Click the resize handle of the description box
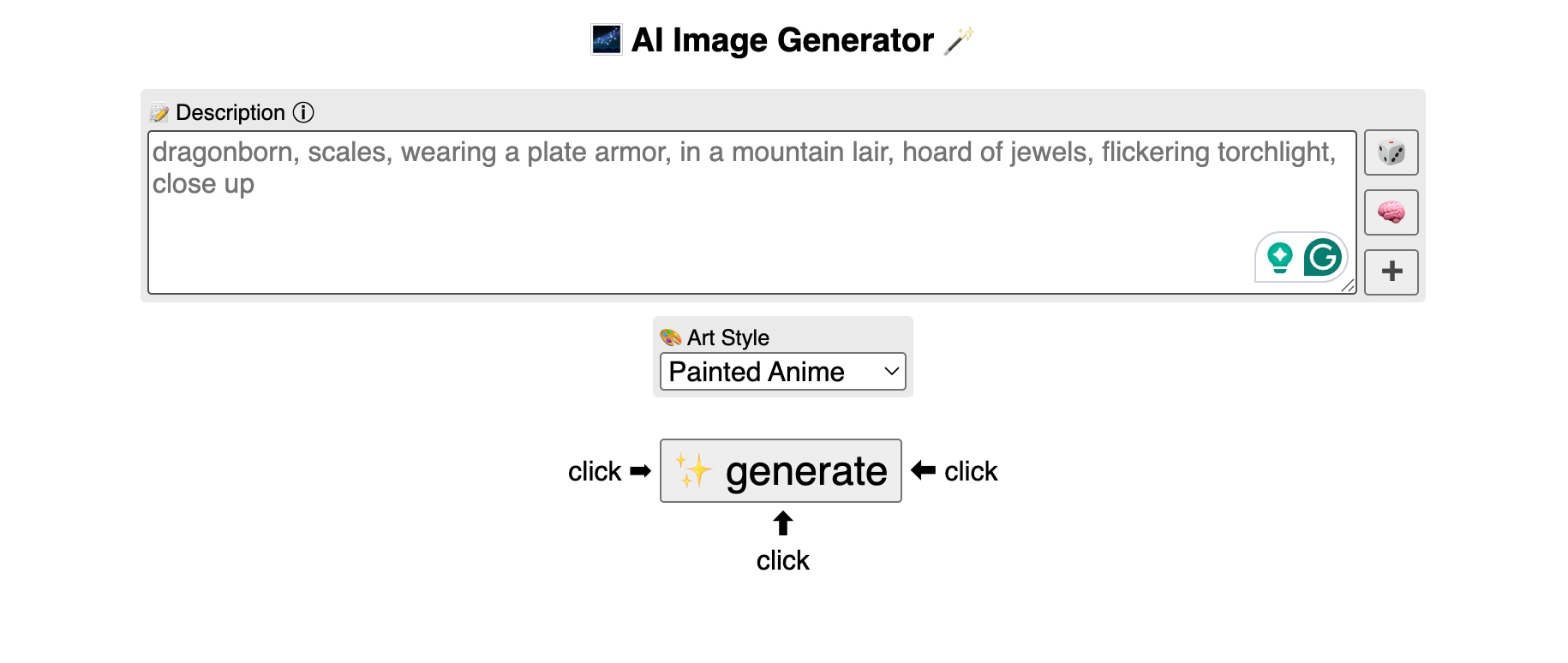Viewport: 1568px width, 663px height. (x=1348, y=288)
